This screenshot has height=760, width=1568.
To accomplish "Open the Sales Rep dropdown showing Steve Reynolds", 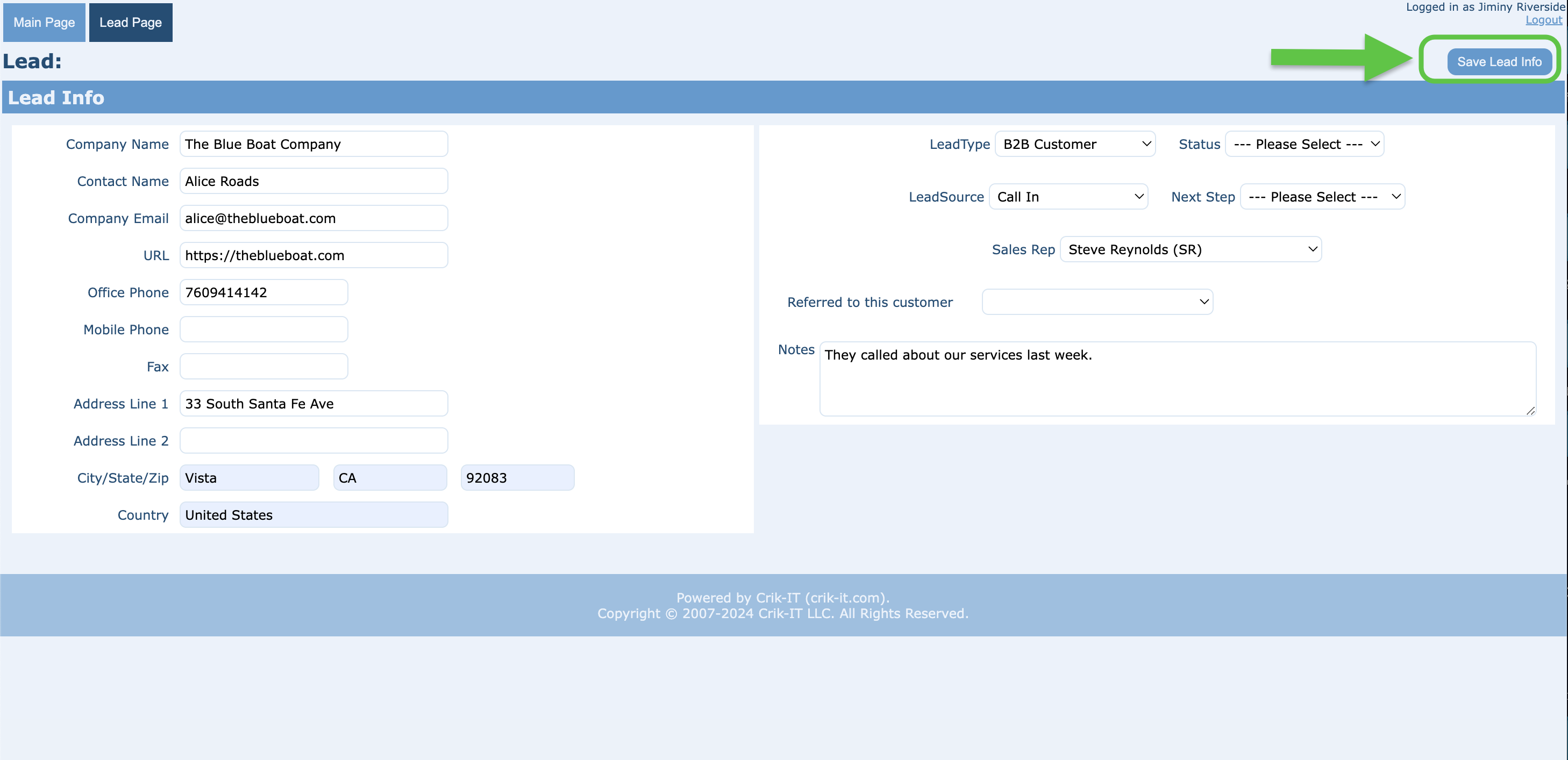I will pyautogui.click(x=1190, y=249).
